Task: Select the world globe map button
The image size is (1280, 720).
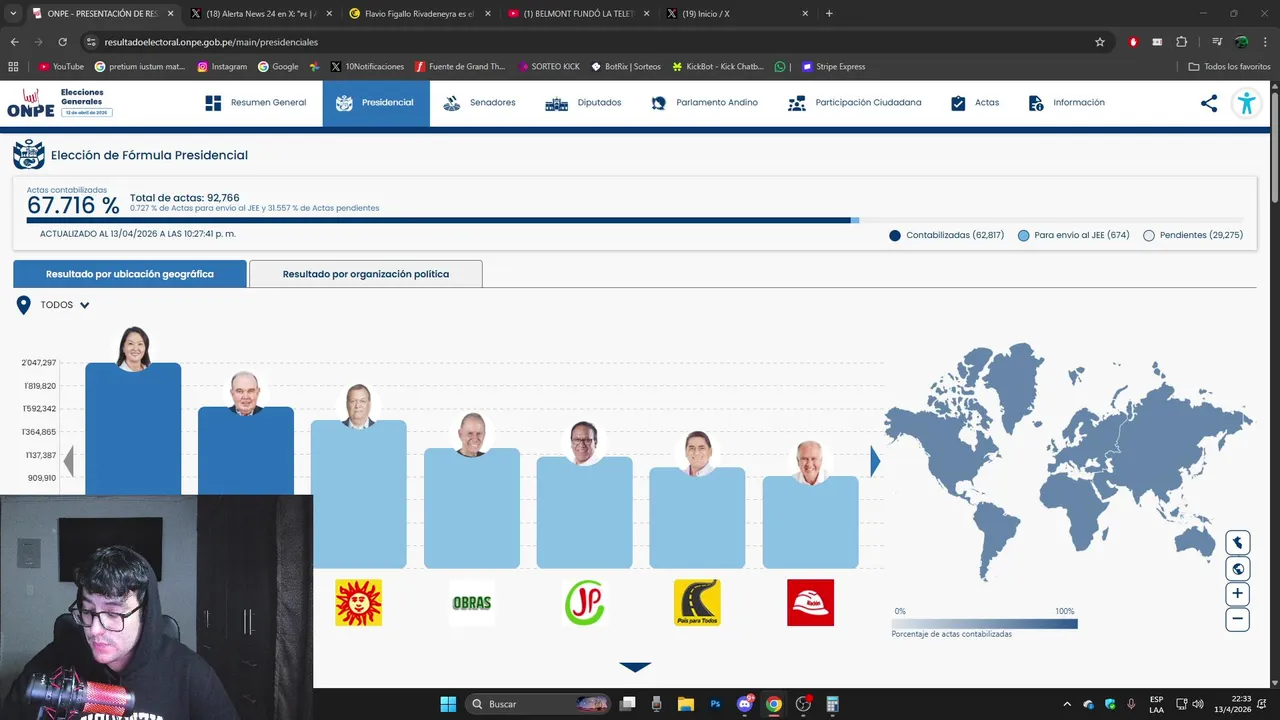Action: tap(1238, 569)
